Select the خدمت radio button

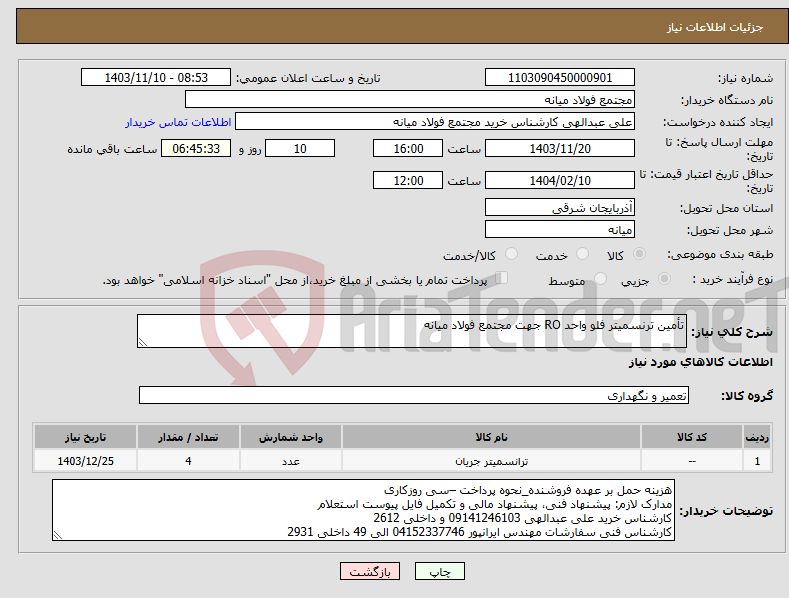[x=582, y=254]
